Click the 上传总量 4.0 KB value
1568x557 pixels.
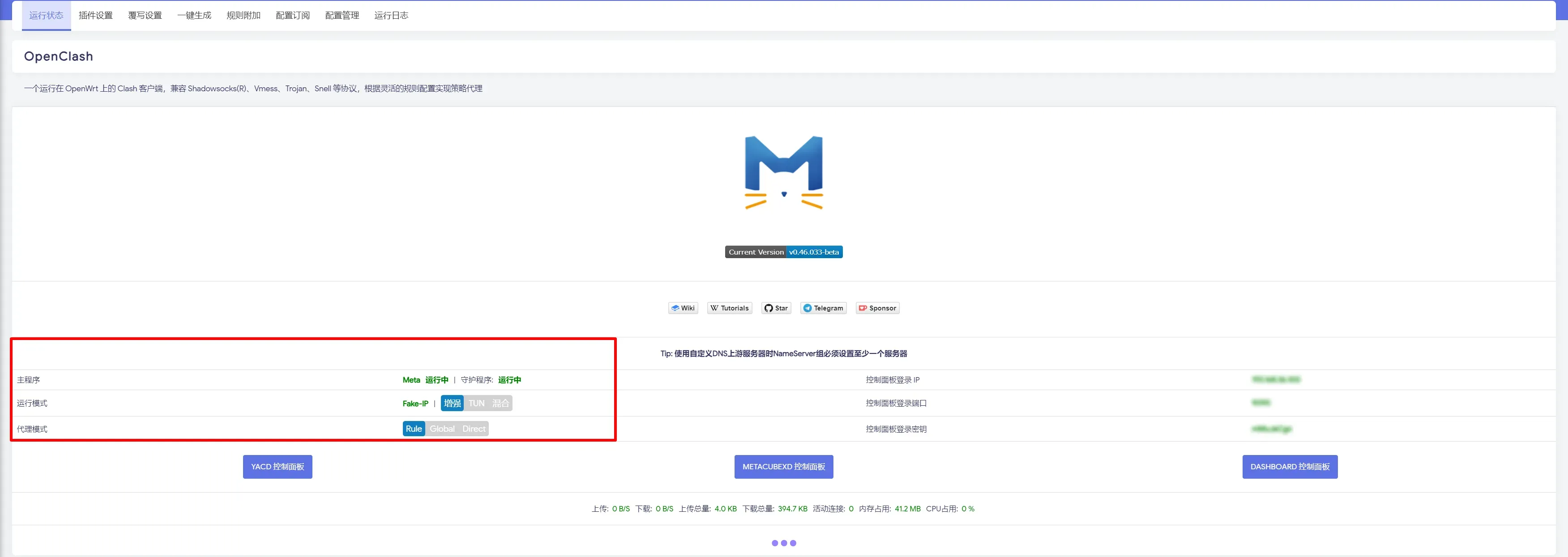726,509
